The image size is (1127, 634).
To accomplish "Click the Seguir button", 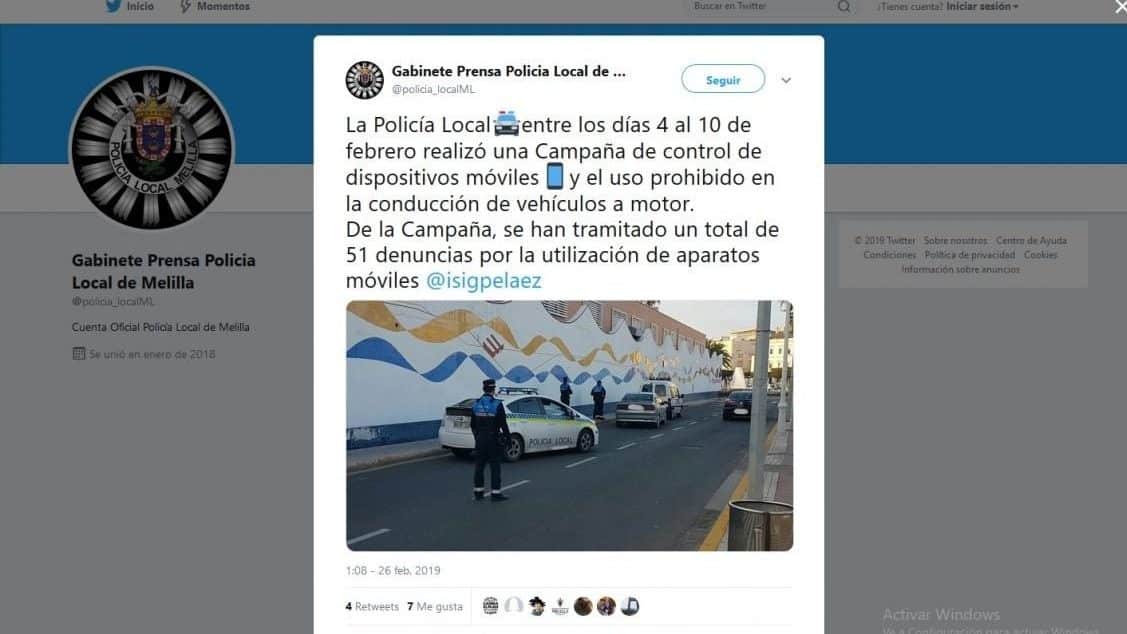I will [x=723, y=80].
